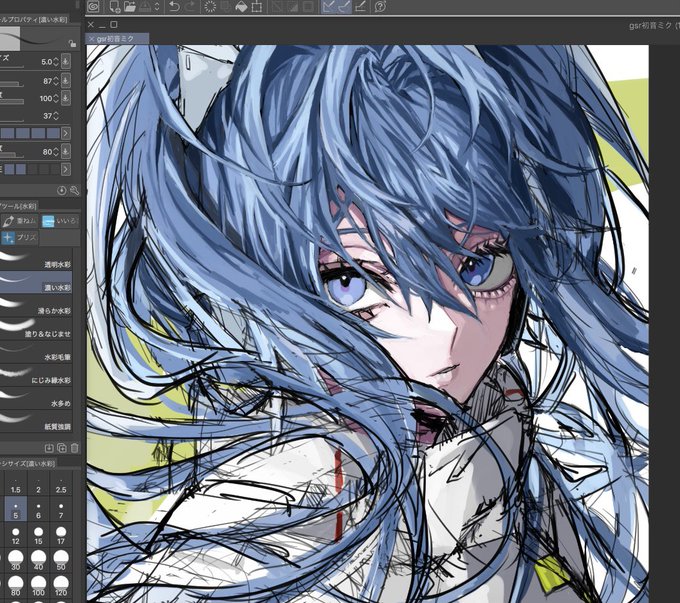Viewport: 680px width, 603px height.
Task: Choose brush size preset 12
Action: (16, 535)
